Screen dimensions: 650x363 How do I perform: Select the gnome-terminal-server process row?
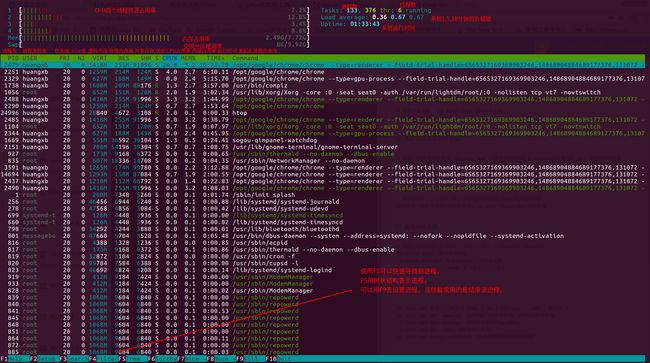(323, 147)
